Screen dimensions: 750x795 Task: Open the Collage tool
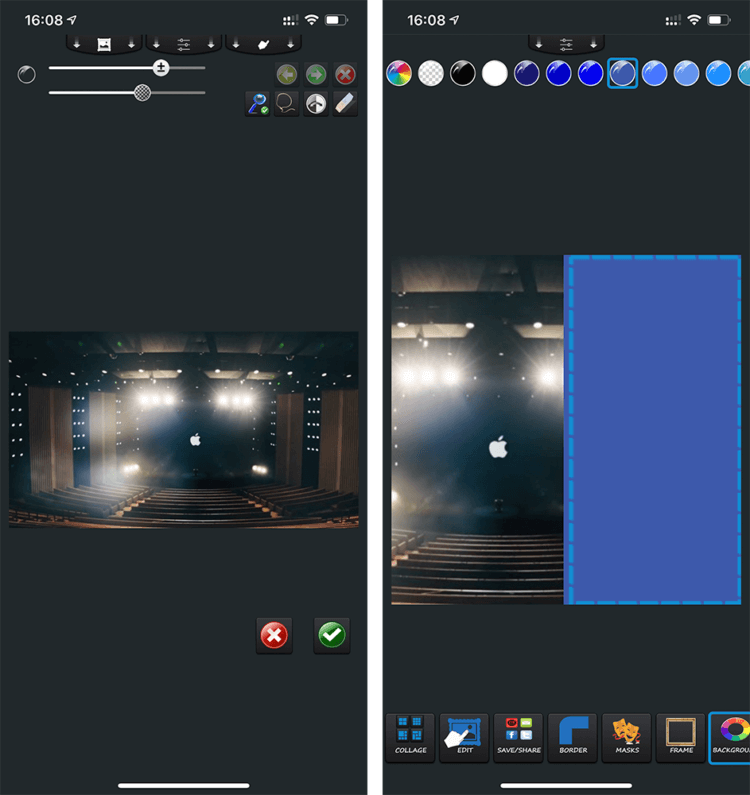410,738
